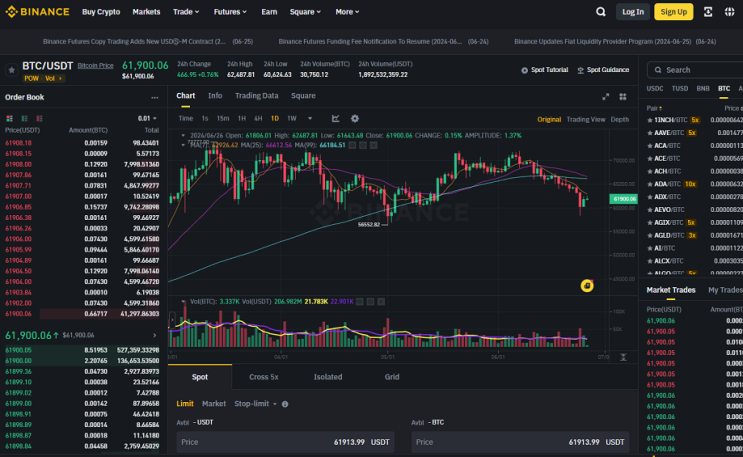Screen dimensions: 743x457
Task: Click the yellow Sign Up button
Action: coord(673,12)
